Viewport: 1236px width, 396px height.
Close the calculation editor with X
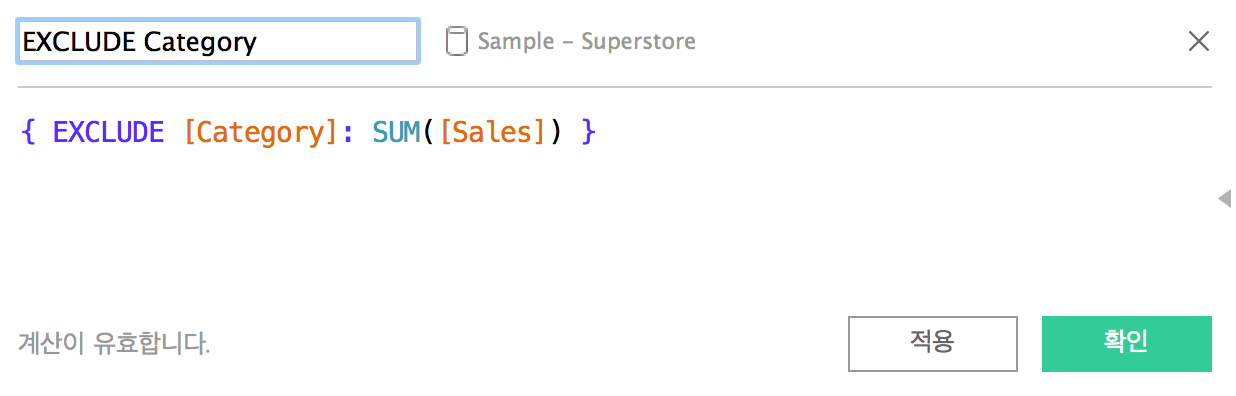pos(1198,41)
